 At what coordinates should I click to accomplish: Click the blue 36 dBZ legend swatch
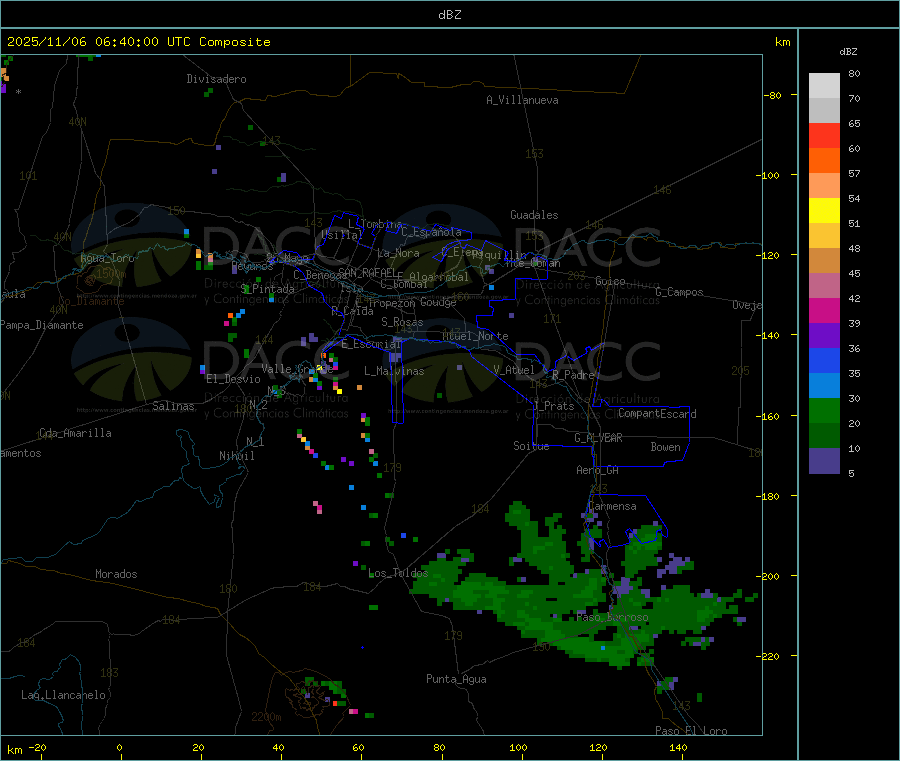pos(824,360)
